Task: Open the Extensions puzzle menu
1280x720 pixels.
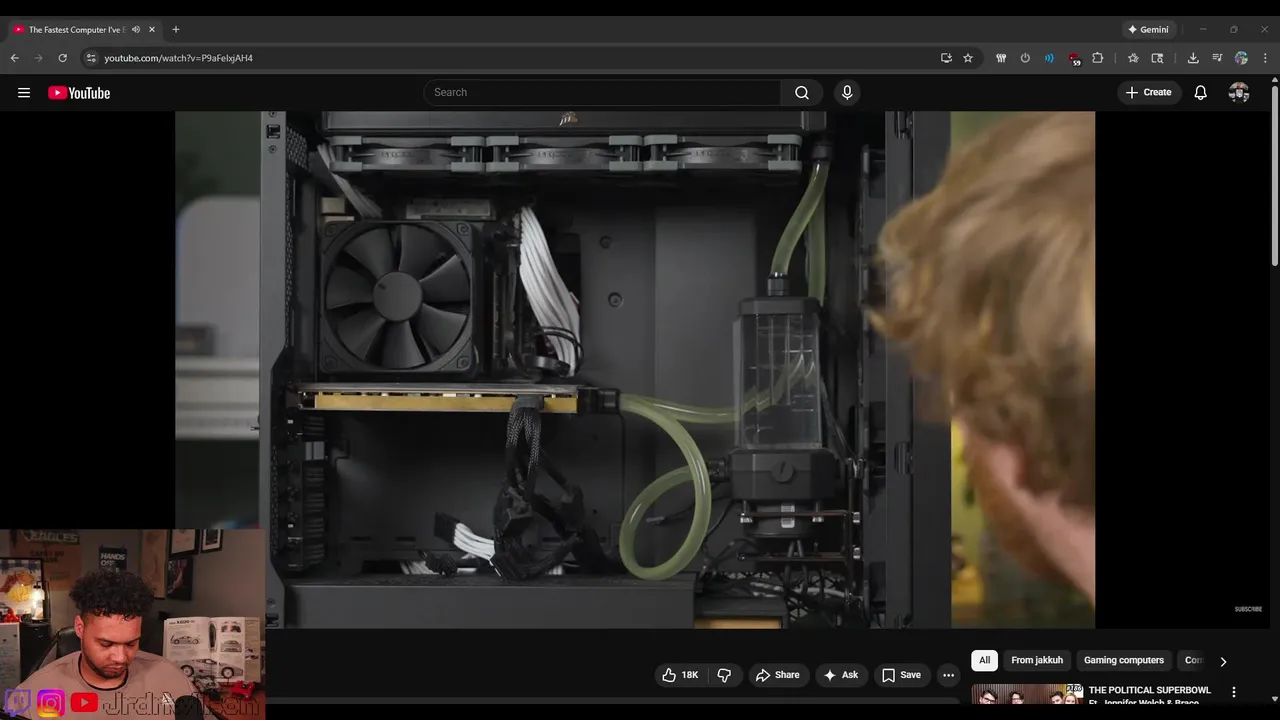Action: pyautogui.click(x=1098, y=58)
